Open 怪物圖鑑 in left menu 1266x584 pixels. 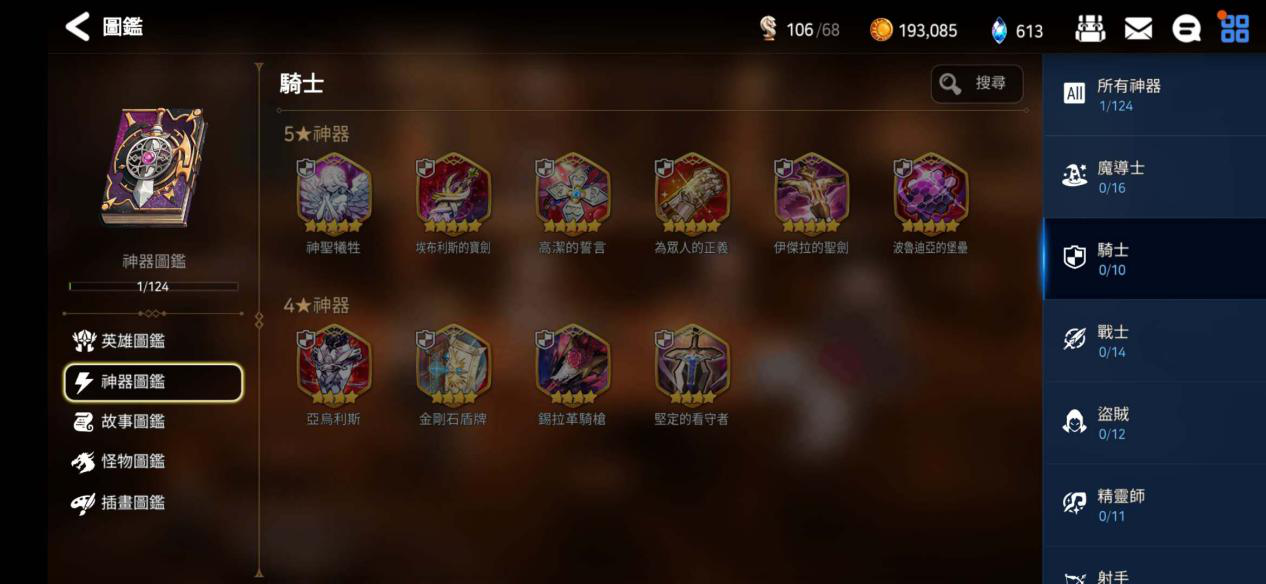pos(119,462)
